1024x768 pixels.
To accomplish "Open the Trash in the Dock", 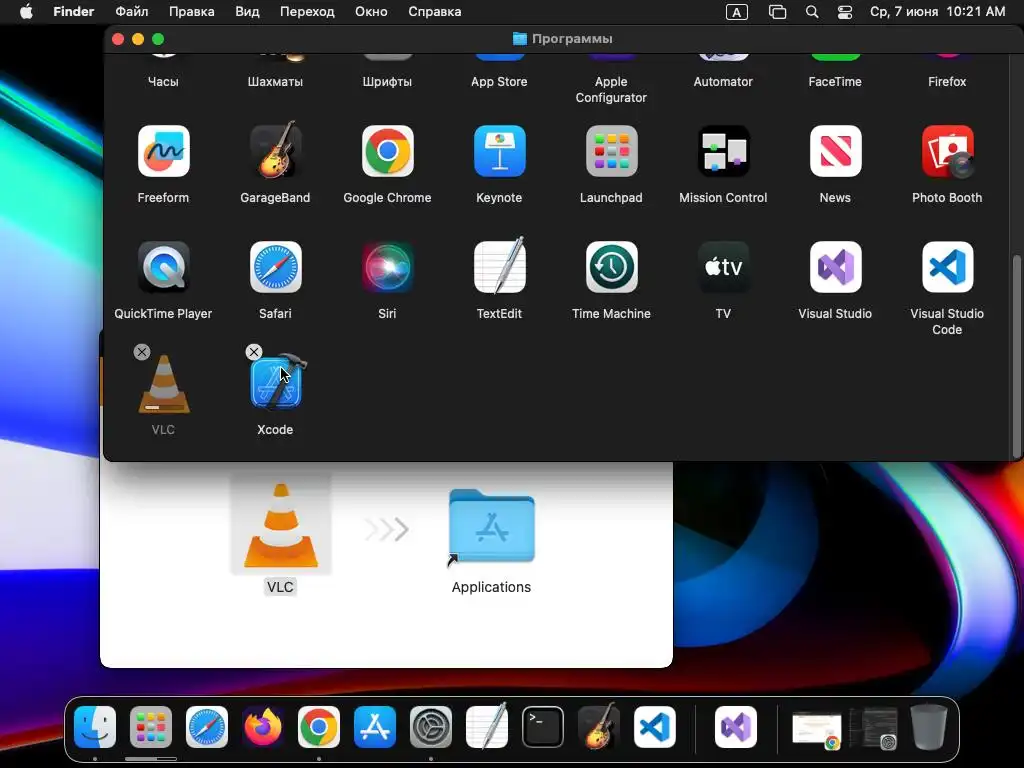I will (929, 727).
